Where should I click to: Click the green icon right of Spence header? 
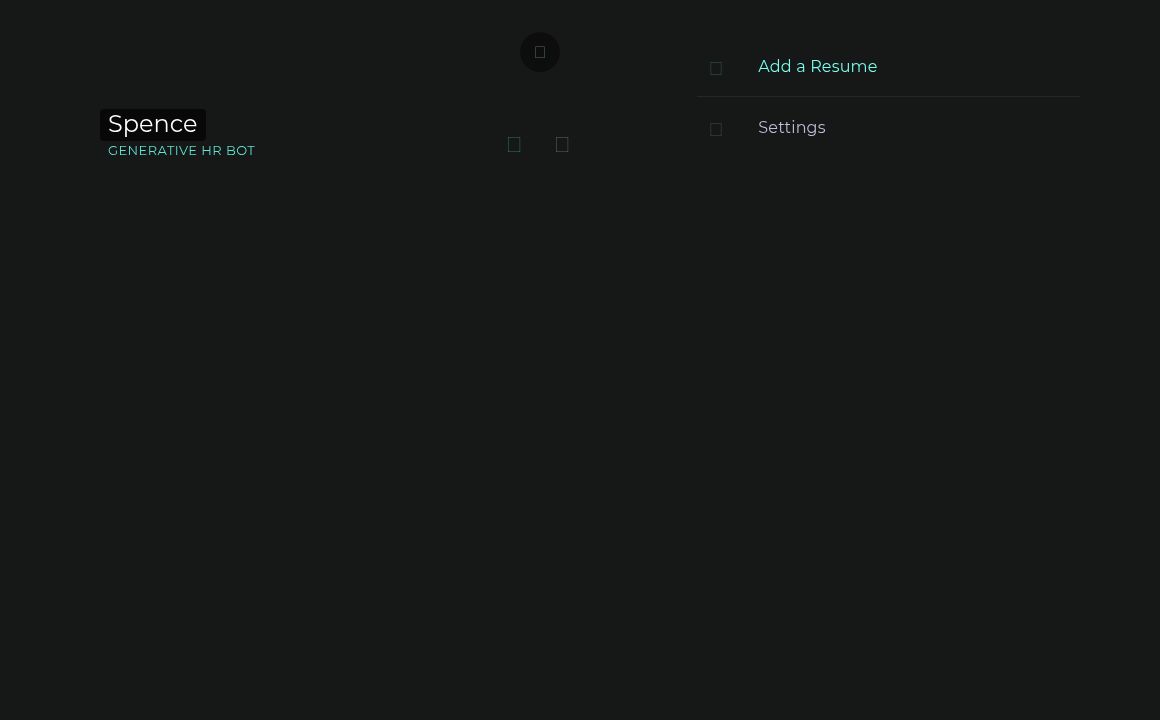click(514, 145)
